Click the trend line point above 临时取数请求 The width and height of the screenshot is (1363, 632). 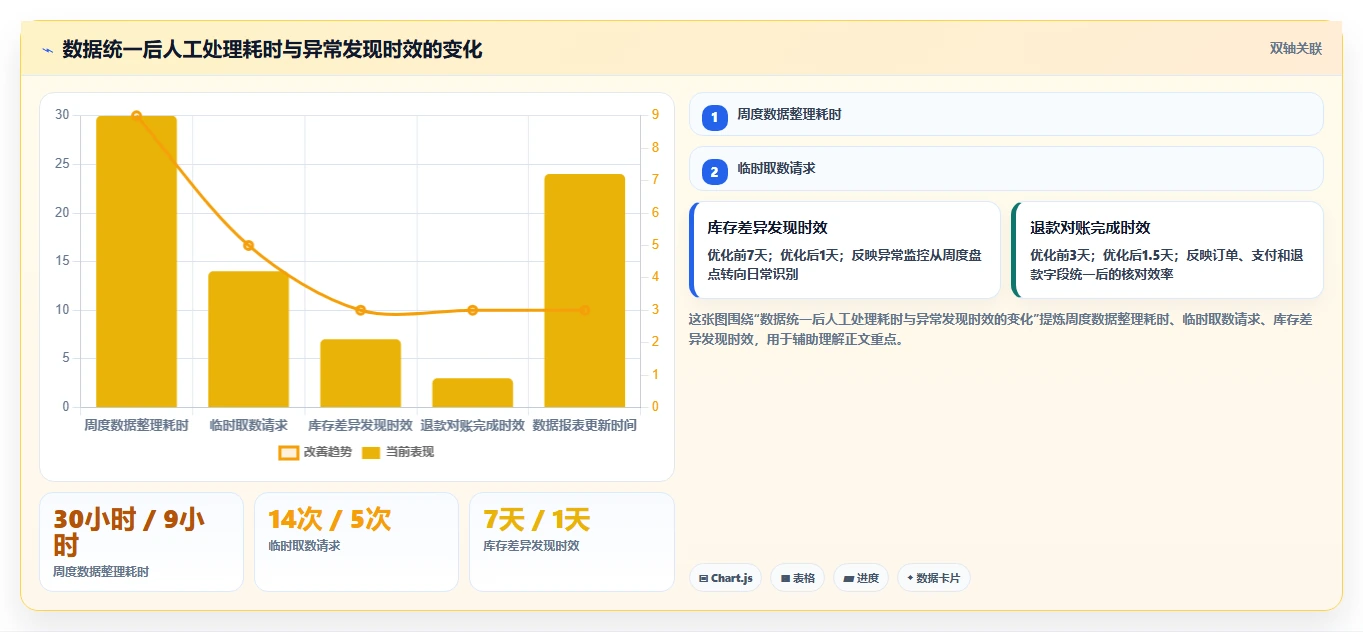click(249, 245)
